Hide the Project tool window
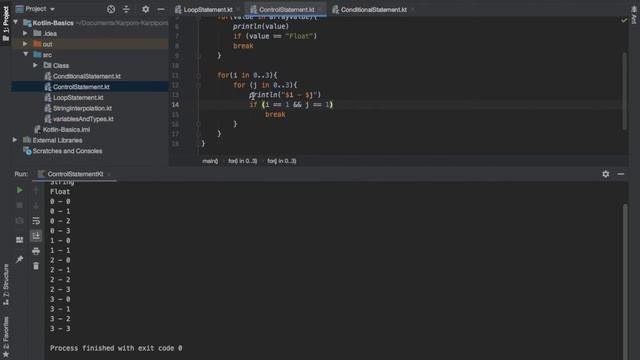The width and height of the screenshot is (640, 360). (x=161, y=9)
